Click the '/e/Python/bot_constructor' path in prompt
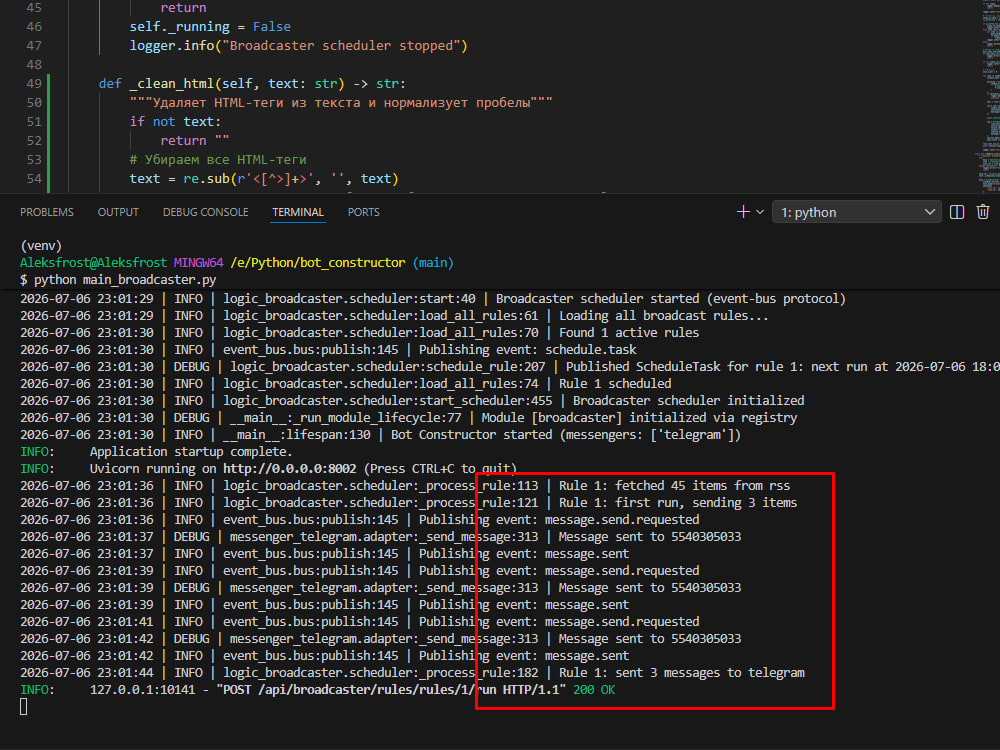 [x=318, y=263]
